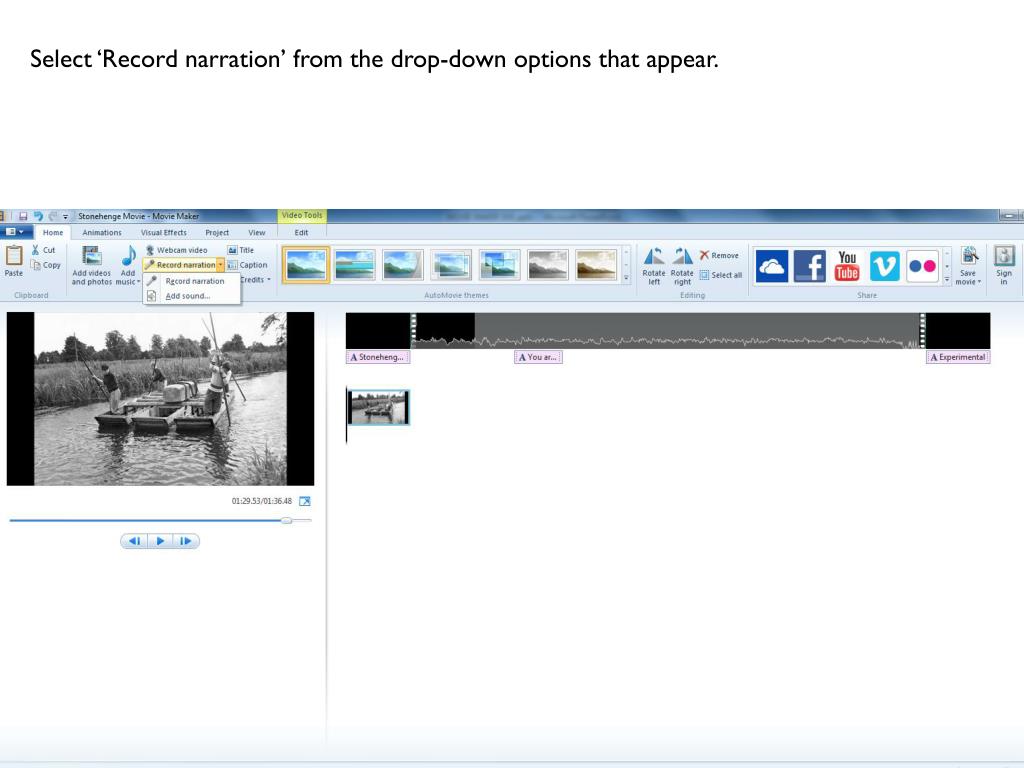Screen dimensions: 1024x768
Task: Add a Title to the movie
Action: 240,250
